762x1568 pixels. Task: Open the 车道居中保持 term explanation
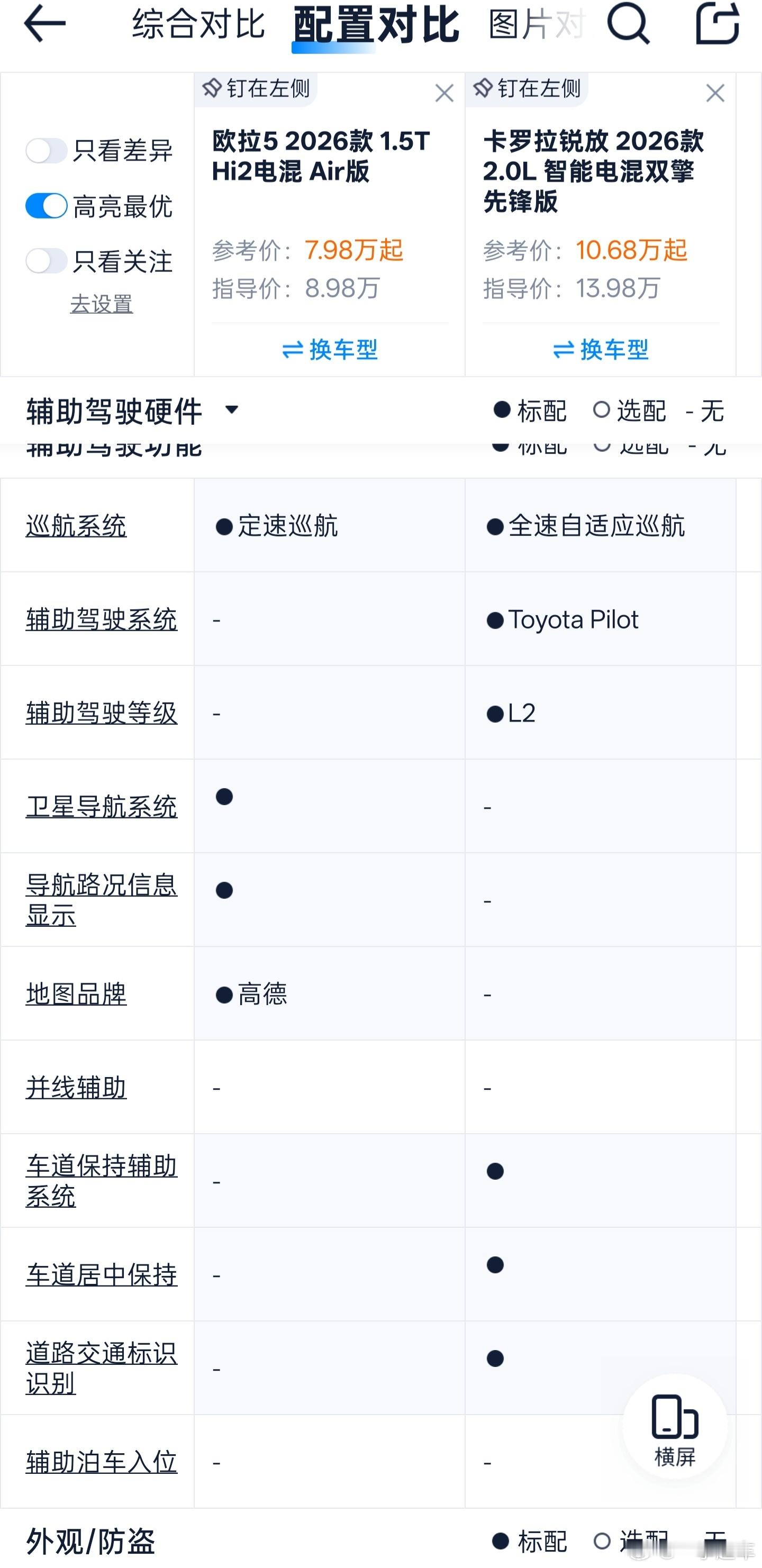(x=101, y=1274)
